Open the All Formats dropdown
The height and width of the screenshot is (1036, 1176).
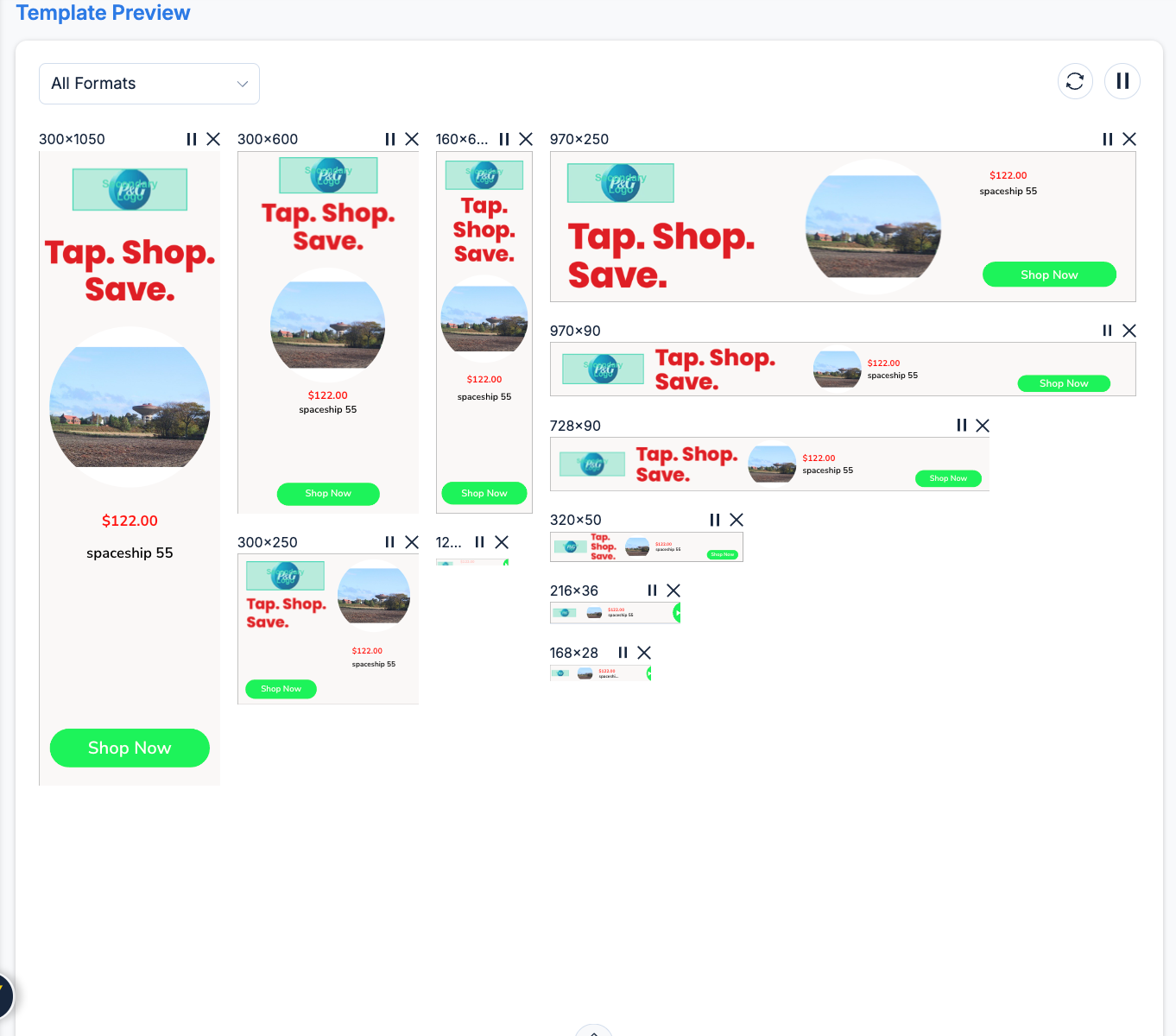click(x=149, y=84)
